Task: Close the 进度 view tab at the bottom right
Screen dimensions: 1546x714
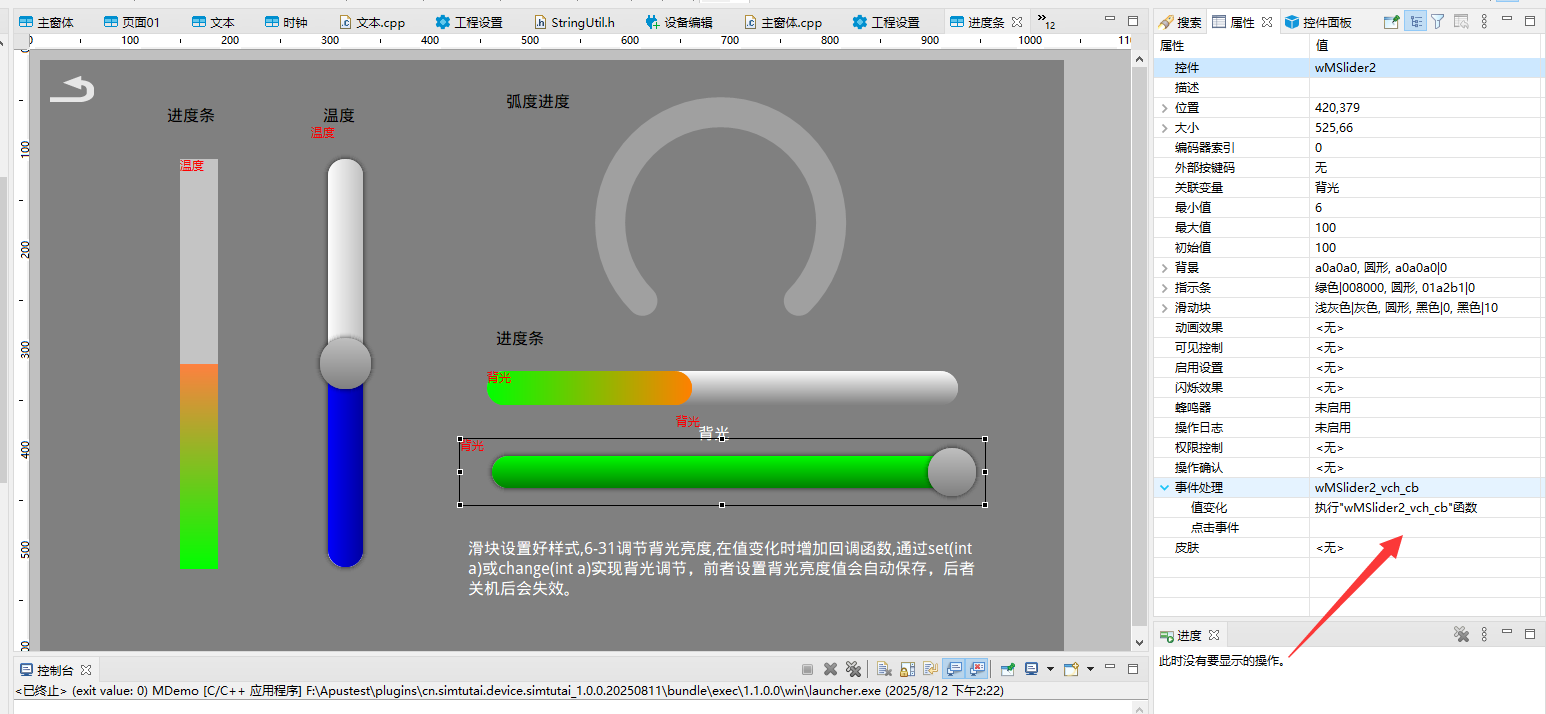Action: click(x=1215, y=636)
